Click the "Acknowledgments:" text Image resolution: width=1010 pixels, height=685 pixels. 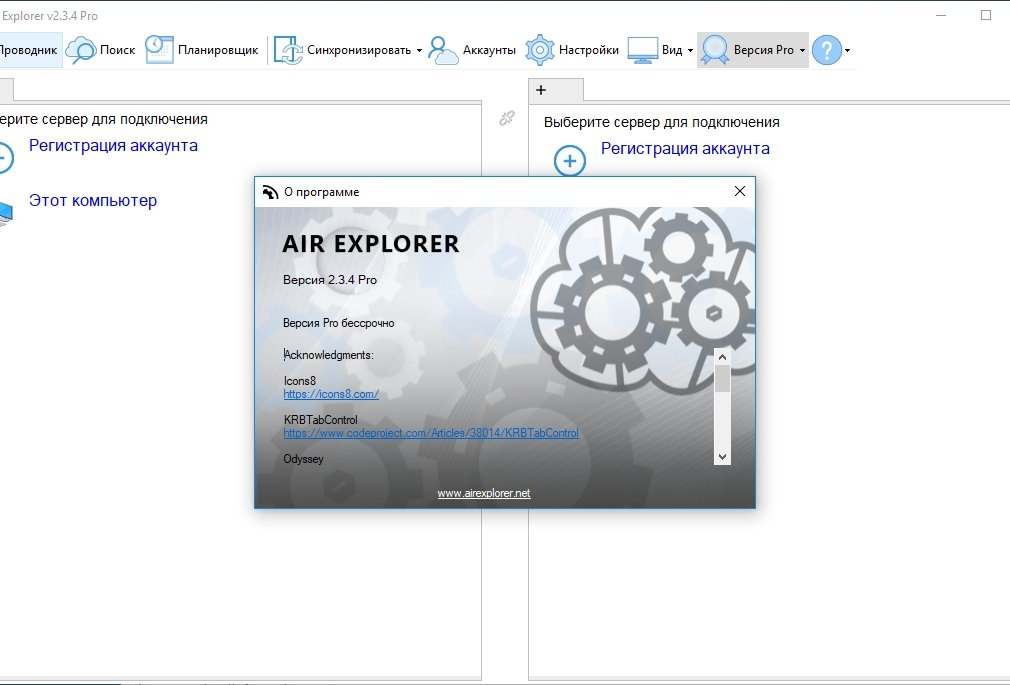tap(329, 355)
